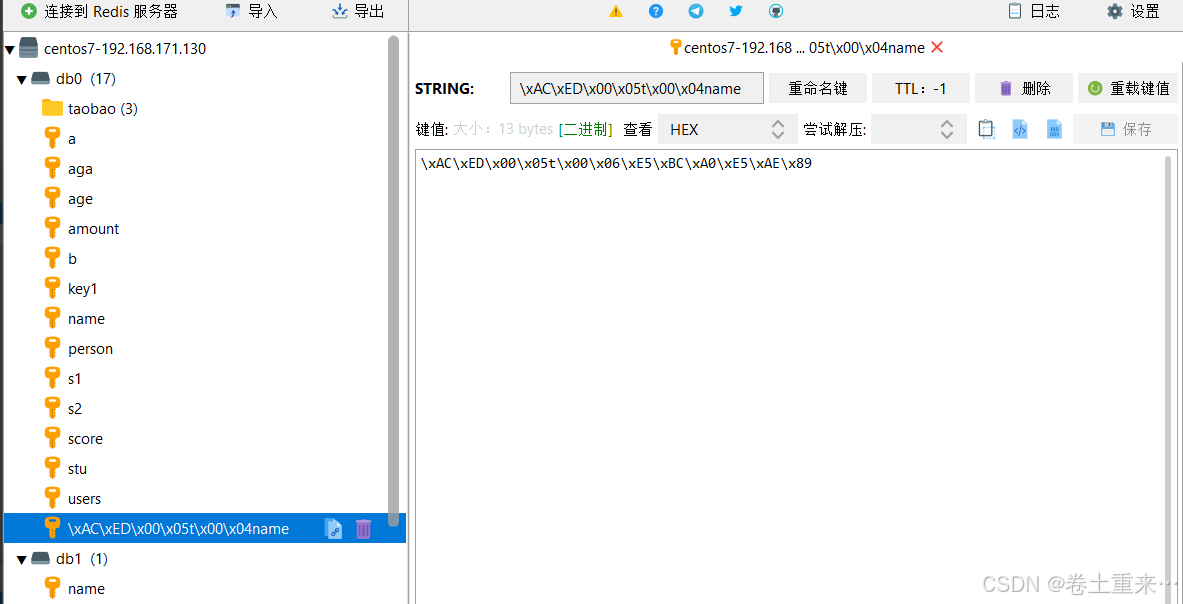Delete selected key via purple trash icon

364,529
